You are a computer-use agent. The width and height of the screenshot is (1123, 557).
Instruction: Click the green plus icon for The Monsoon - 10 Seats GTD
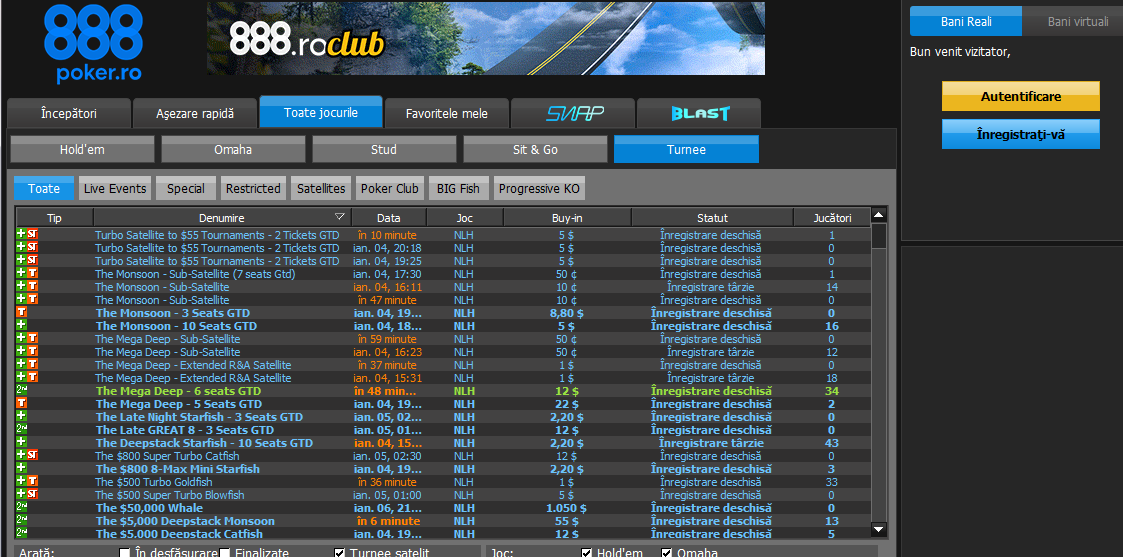(x=21, y=326)
